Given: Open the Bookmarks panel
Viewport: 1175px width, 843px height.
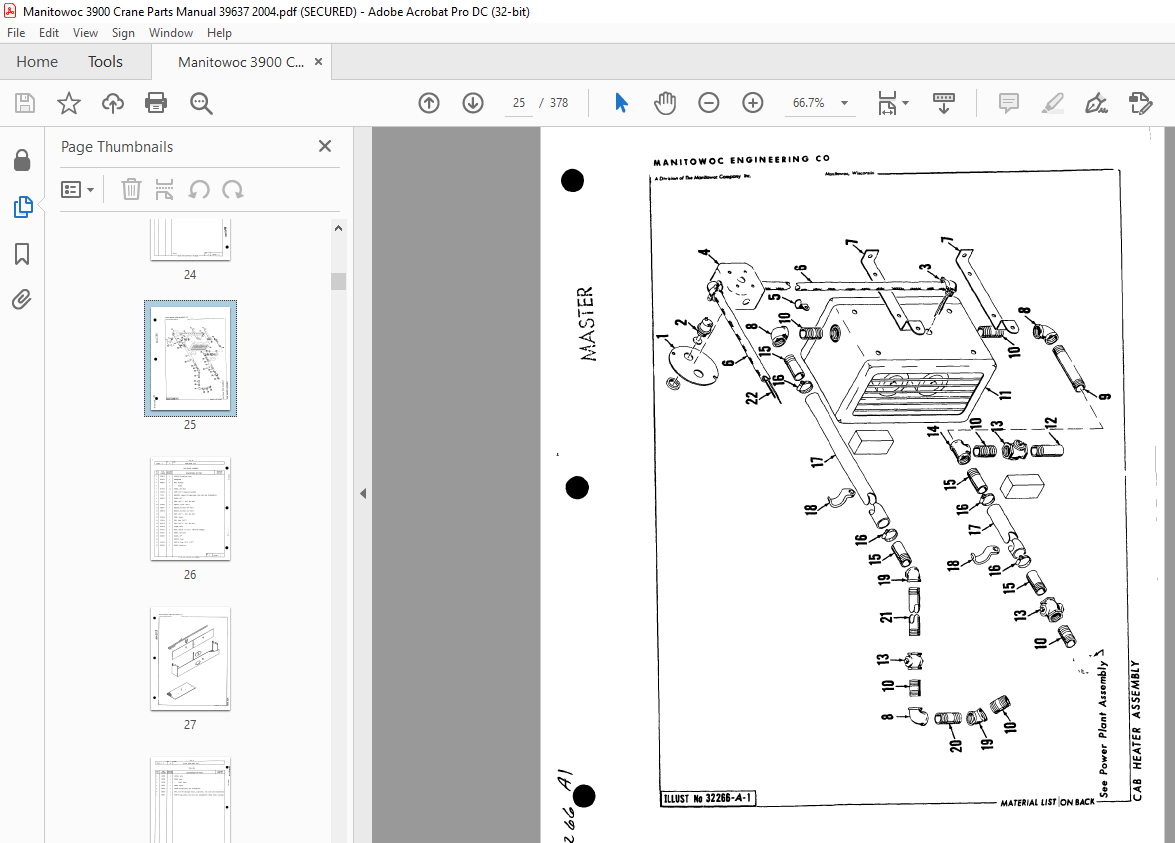Looking at the screenshot, I should [x=22, y=253].
